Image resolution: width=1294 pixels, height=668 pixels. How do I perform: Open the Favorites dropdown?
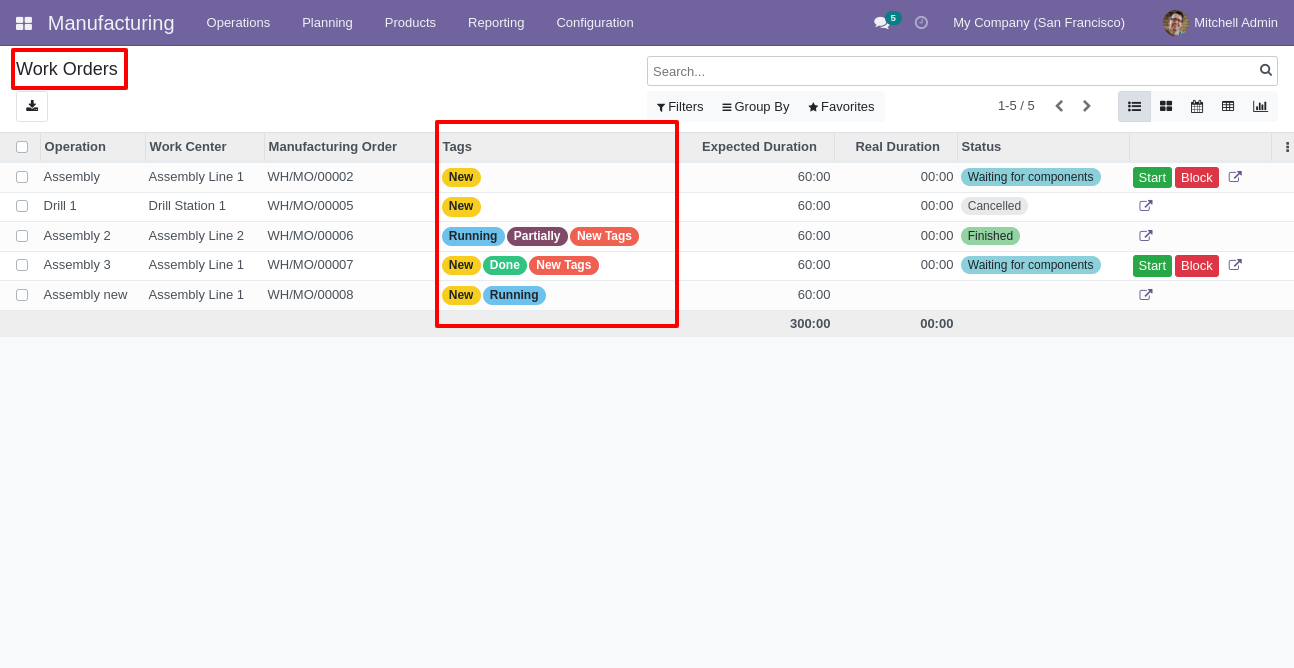[x=841, y=107]
